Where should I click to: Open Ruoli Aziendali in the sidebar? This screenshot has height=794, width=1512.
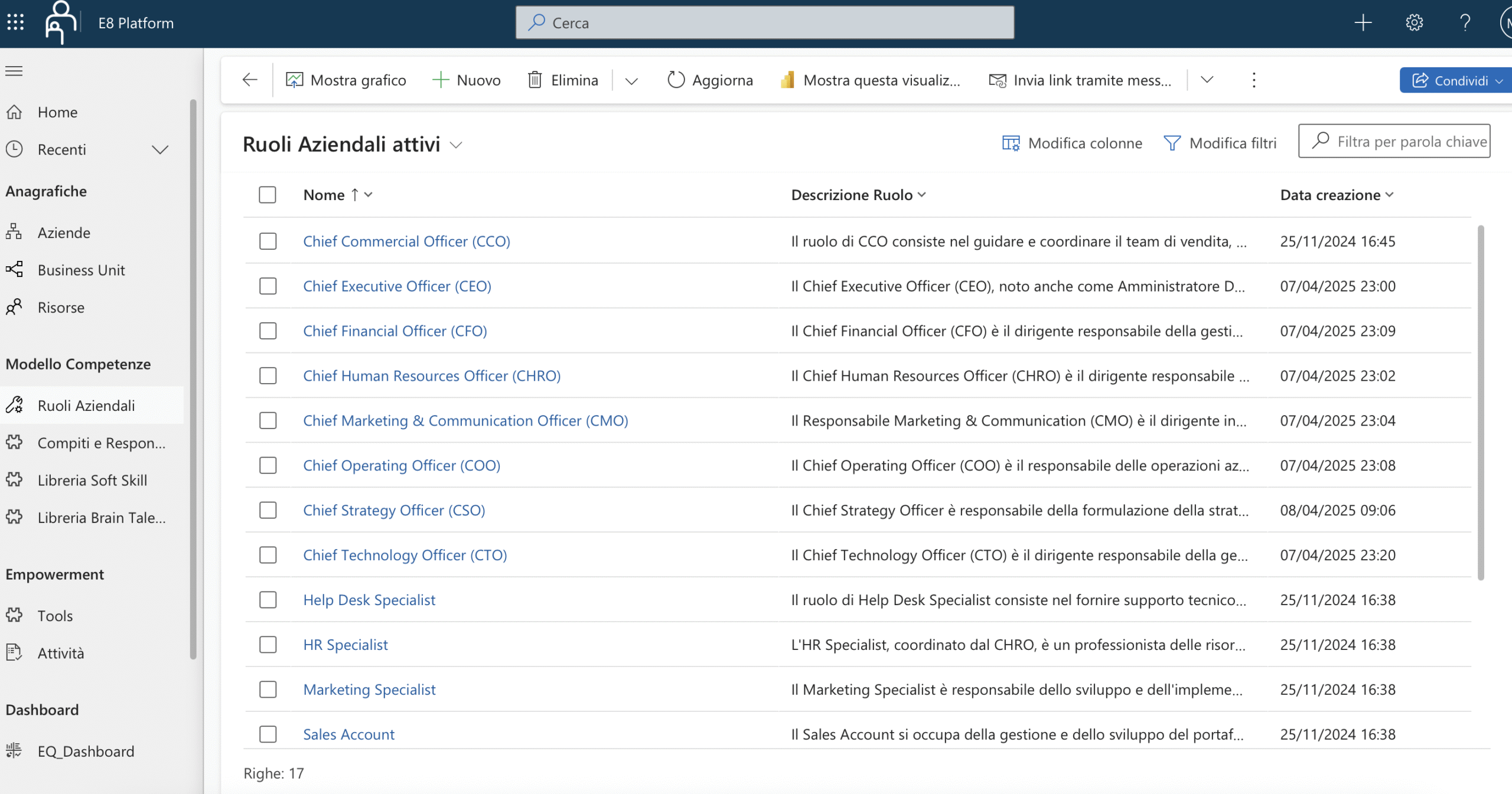point(92,406)
